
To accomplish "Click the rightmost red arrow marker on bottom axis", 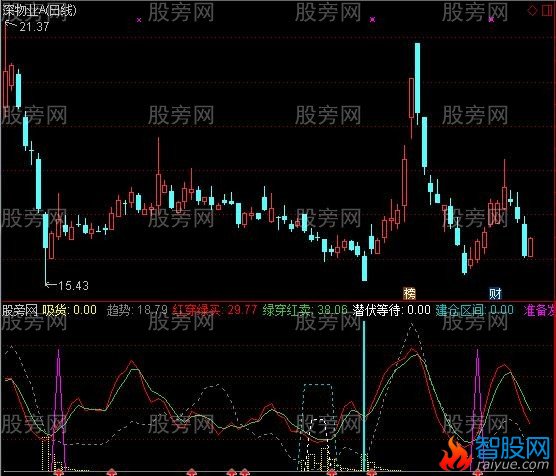I will (478, 472).
